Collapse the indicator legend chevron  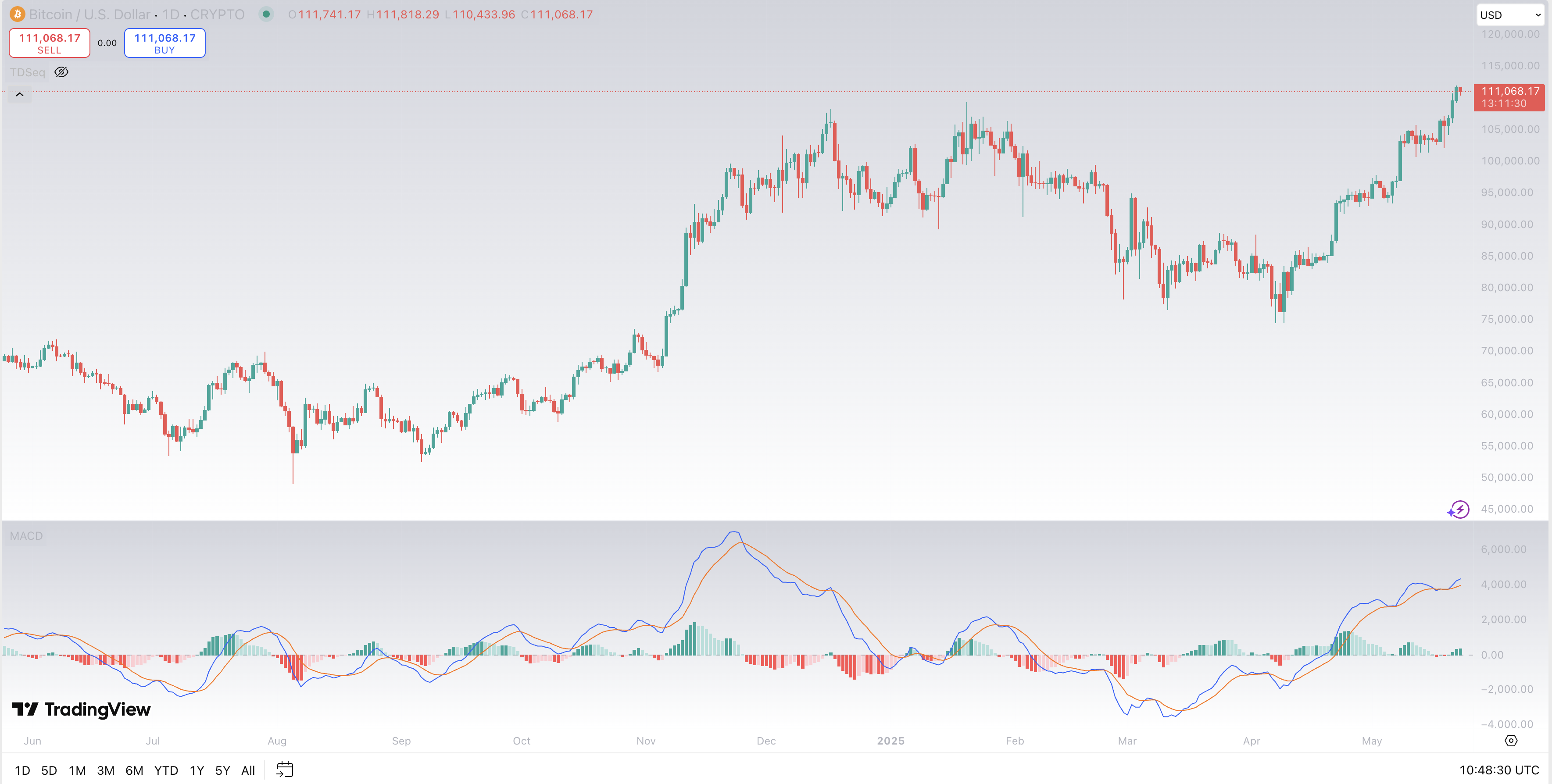(x=19, y=95)
